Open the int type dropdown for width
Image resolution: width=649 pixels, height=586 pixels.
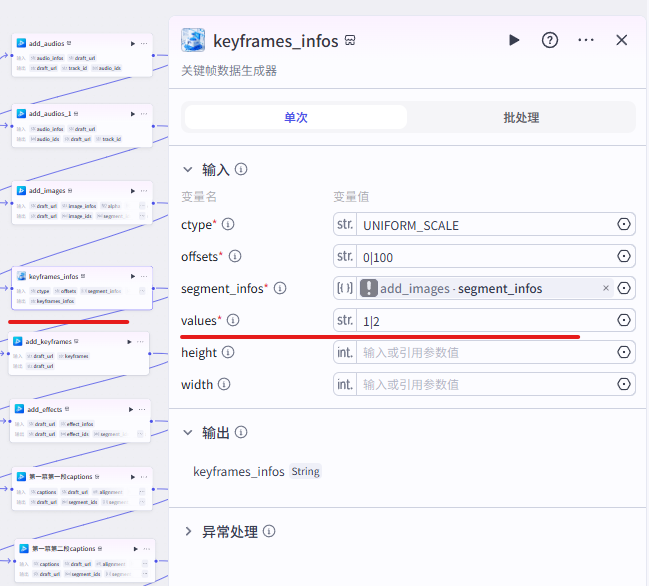(345, 384)
